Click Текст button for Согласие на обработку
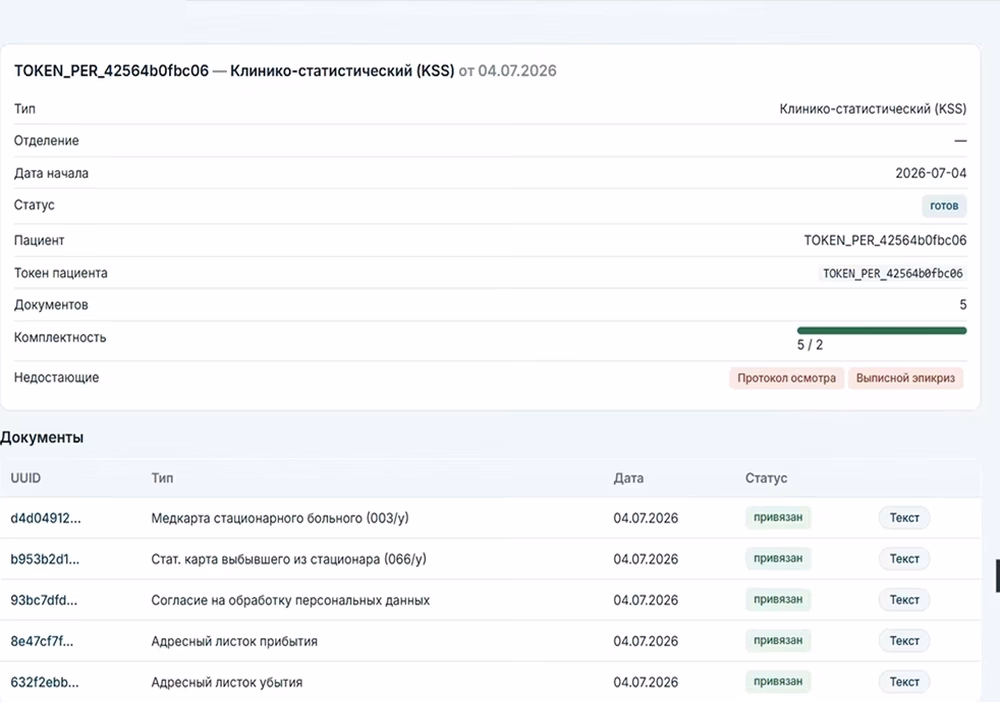 coord(904,600)
